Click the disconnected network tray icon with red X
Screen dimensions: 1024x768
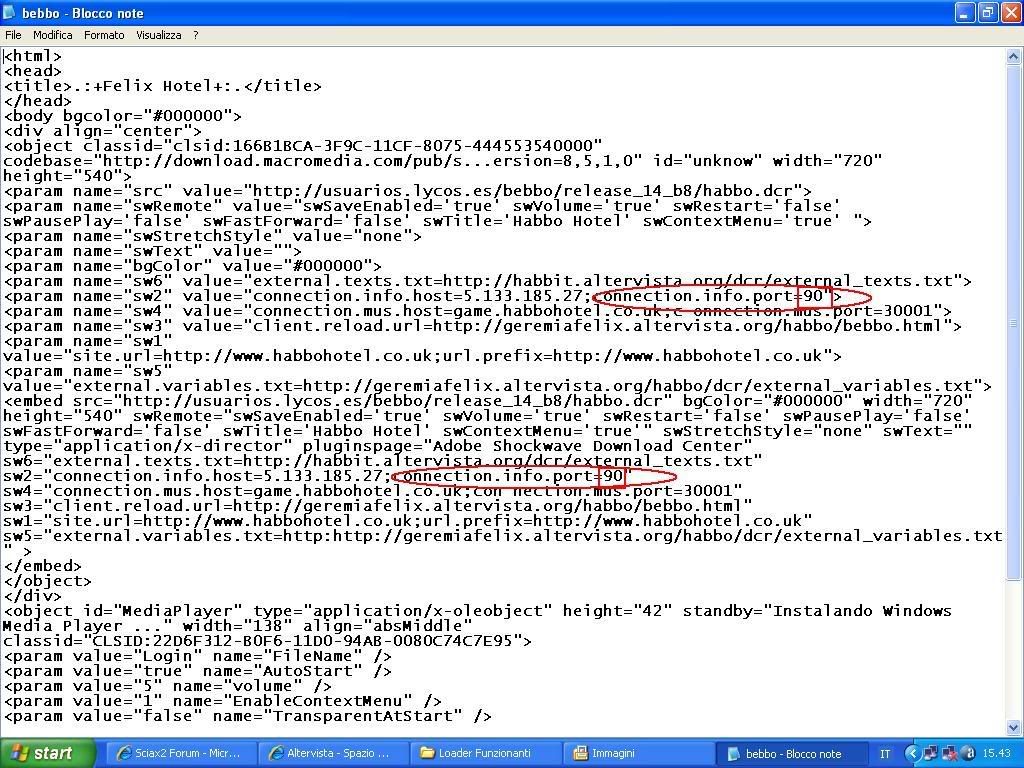[x=950, y=754]
